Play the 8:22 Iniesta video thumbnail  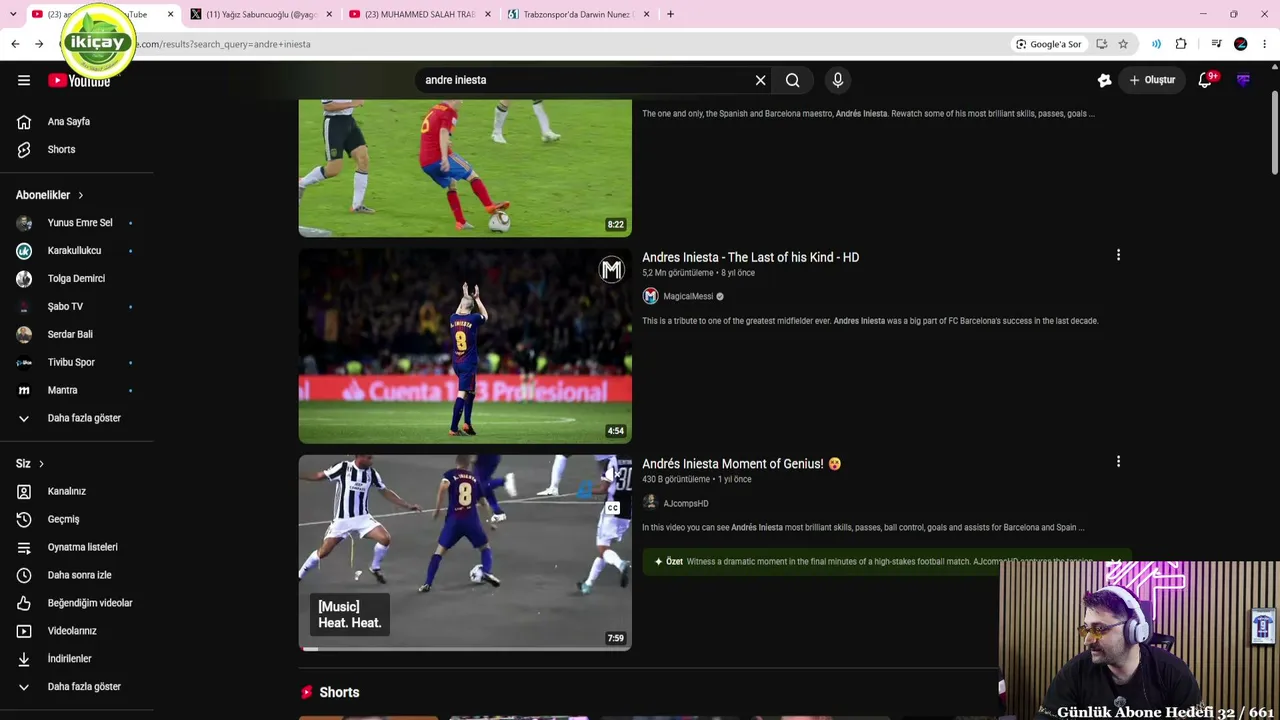(x=465, y=168)
